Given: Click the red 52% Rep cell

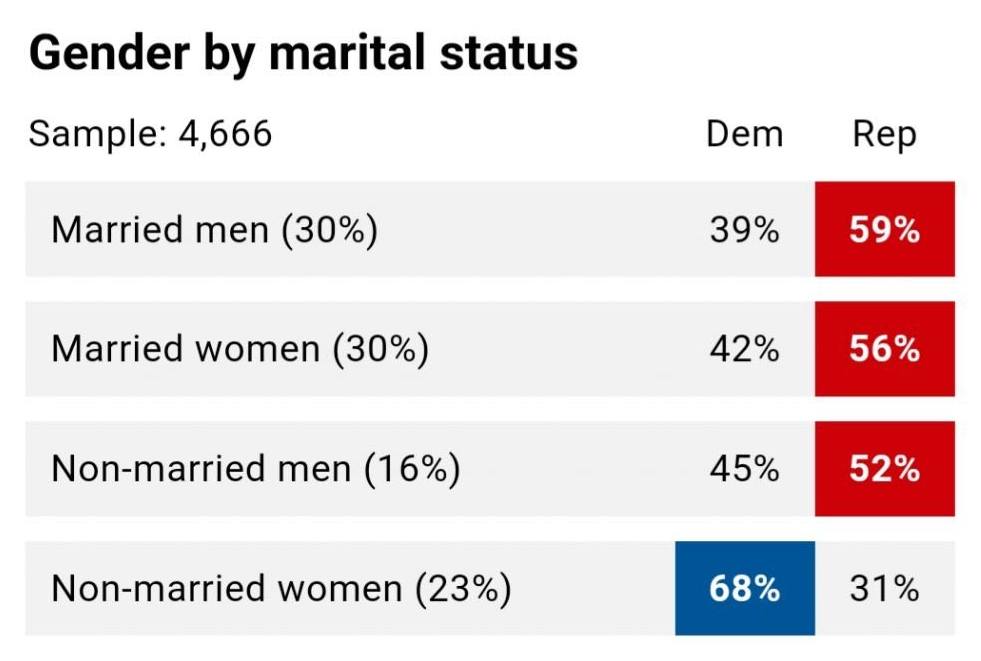Looking at the screenshot, I should [x=884, y=469].
